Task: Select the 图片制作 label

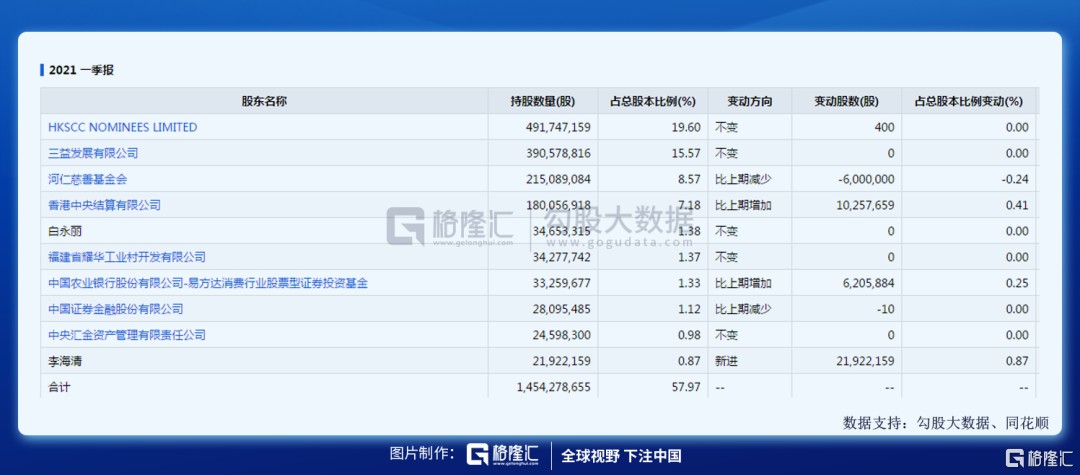Action: (x=422, y=454)
